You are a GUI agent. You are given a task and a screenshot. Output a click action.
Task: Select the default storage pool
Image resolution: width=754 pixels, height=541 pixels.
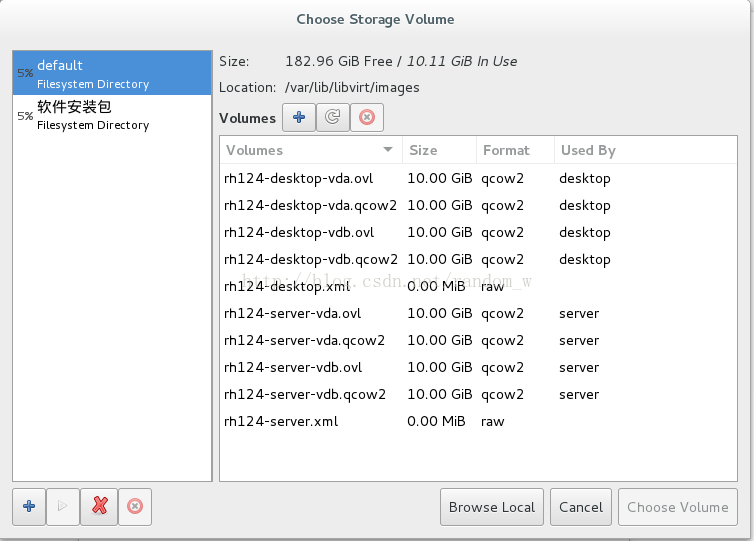coord(112,73)
